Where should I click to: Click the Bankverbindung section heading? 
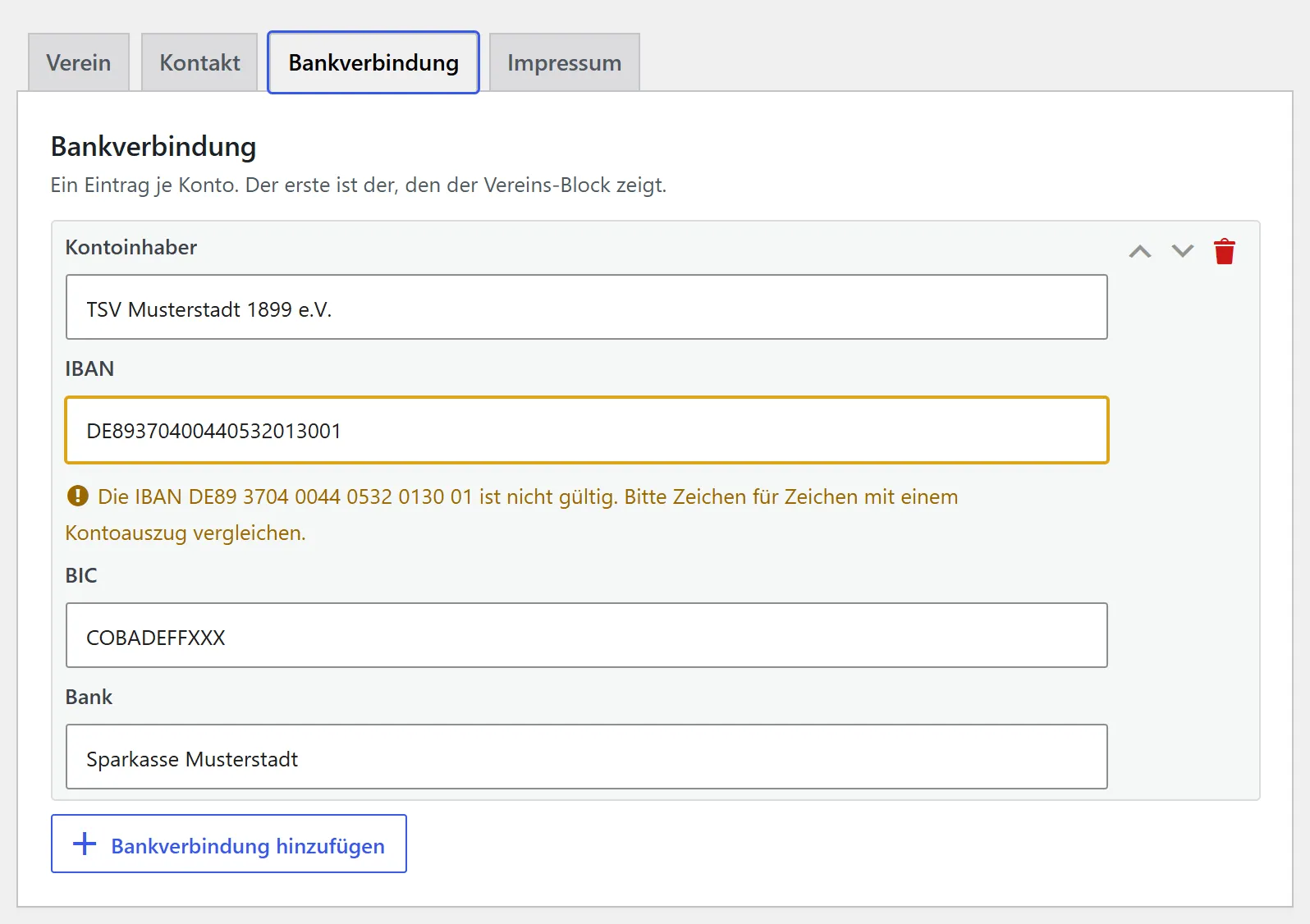[153, 146]
